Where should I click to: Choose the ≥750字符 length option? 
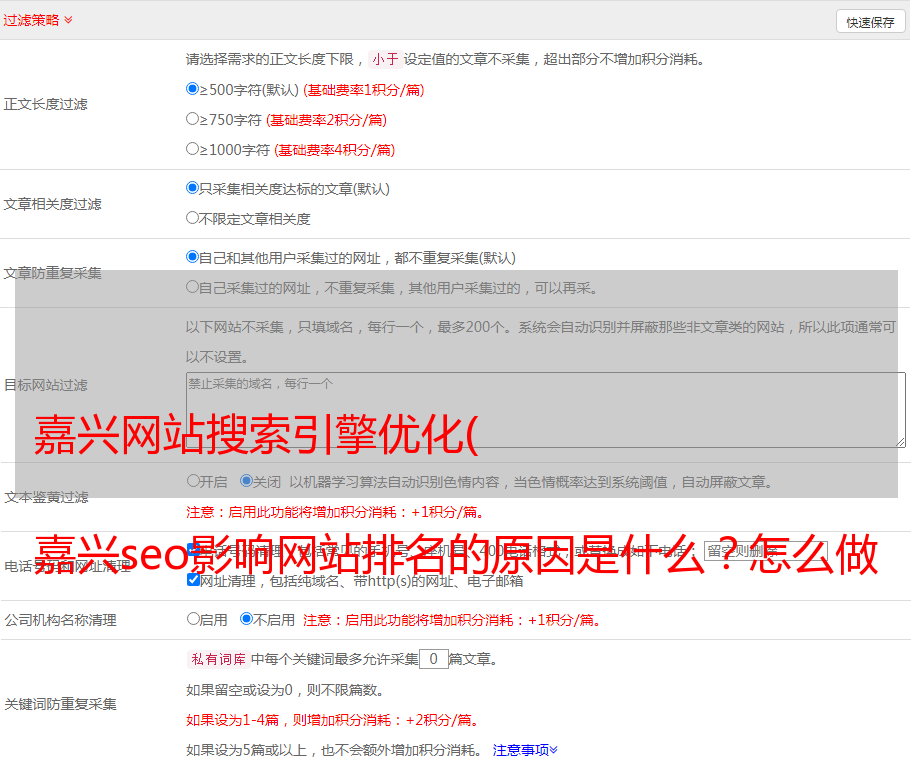point(193,119)
